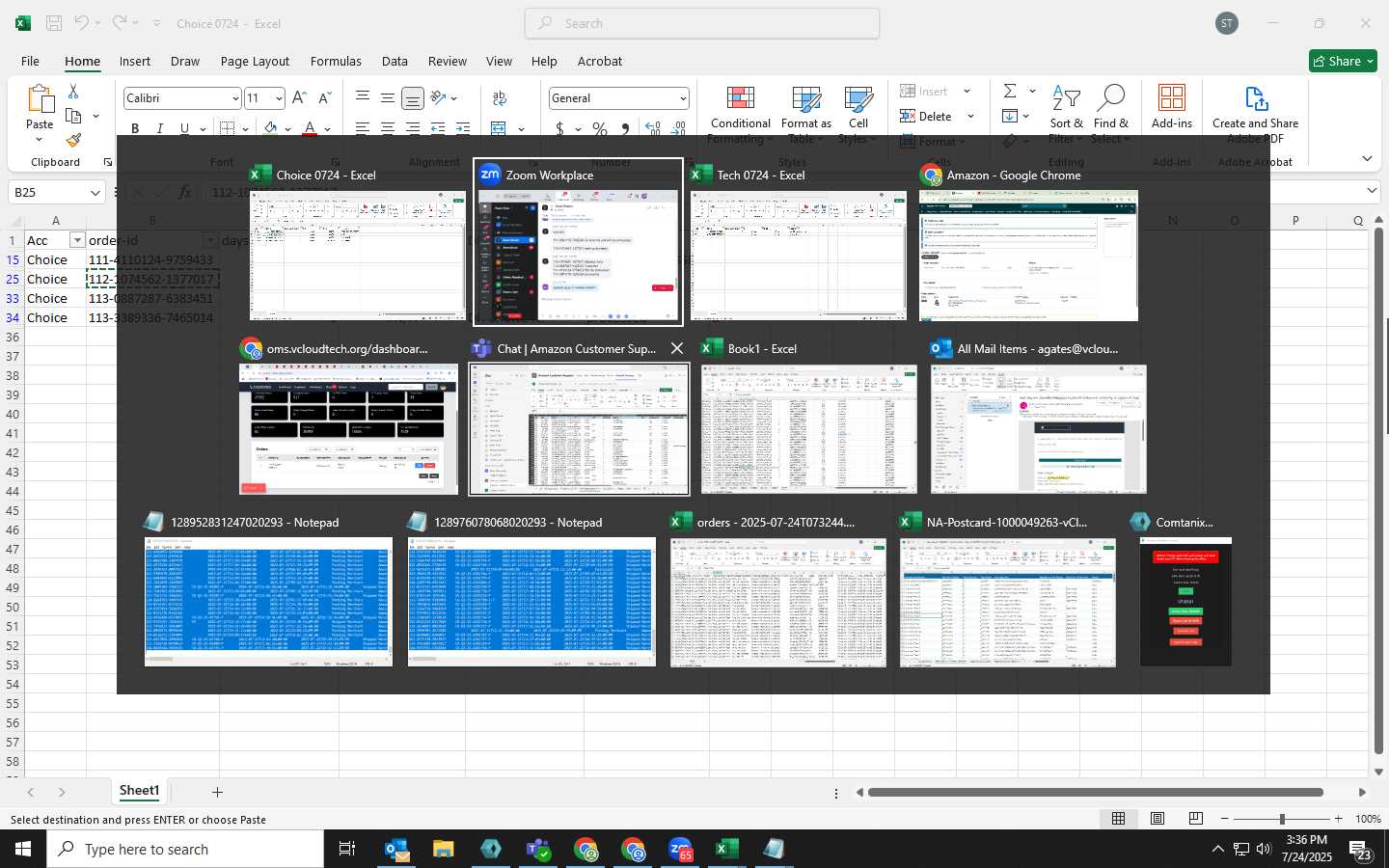Viewport: 1389px width, 868px height.
Task: Toggle Top Align alignment
Action: pos(362,98)
